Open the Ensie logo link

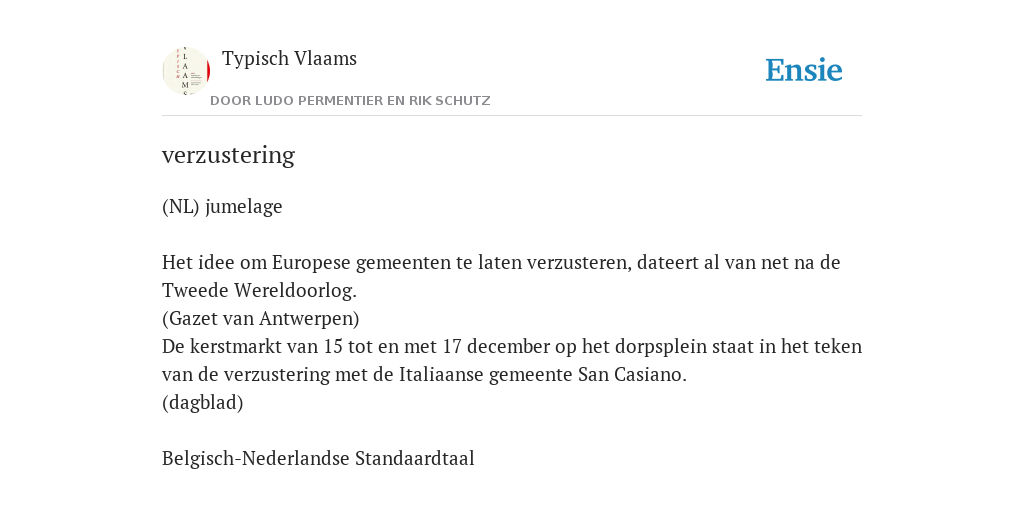tap(804, 71)
